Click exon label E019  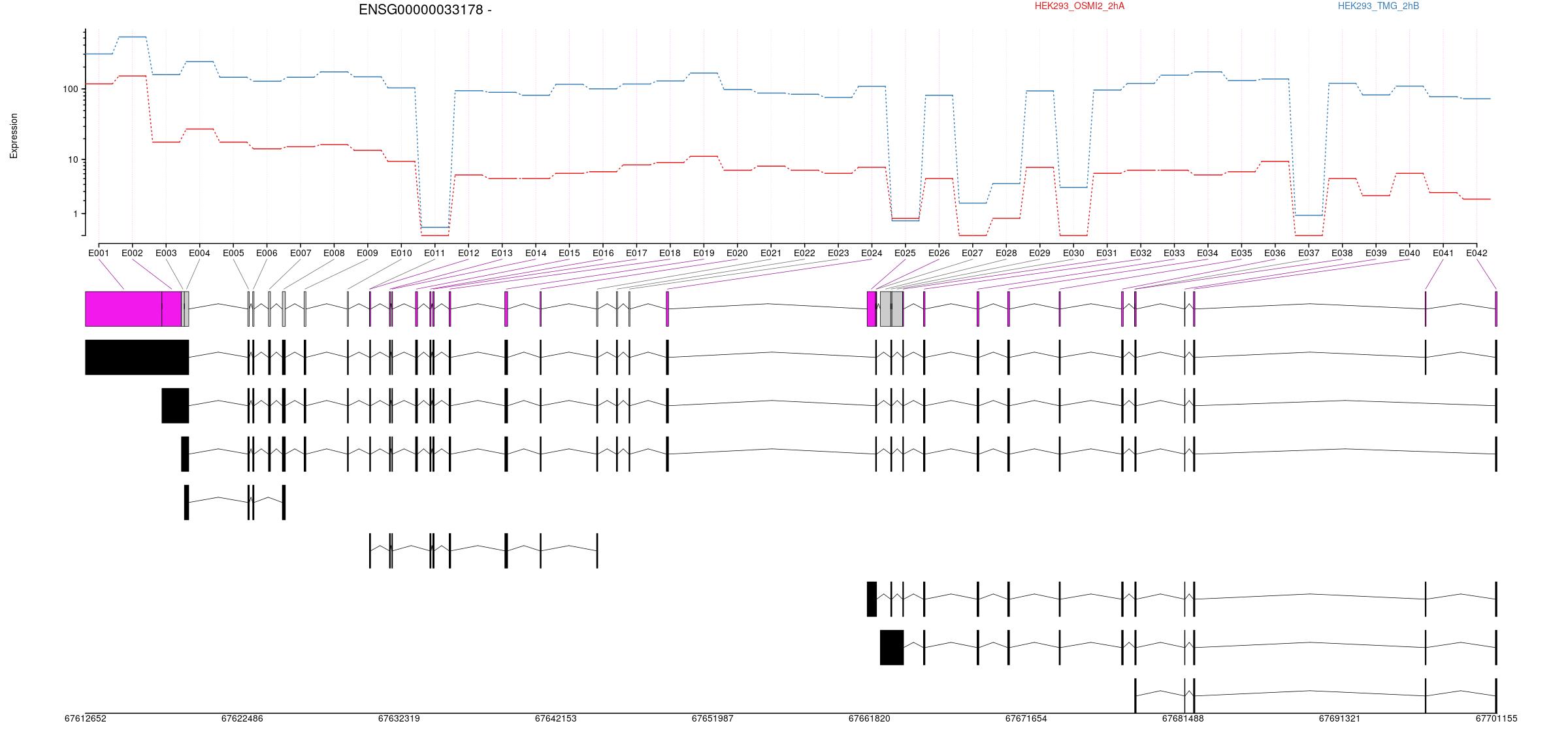tap(704, 253)
